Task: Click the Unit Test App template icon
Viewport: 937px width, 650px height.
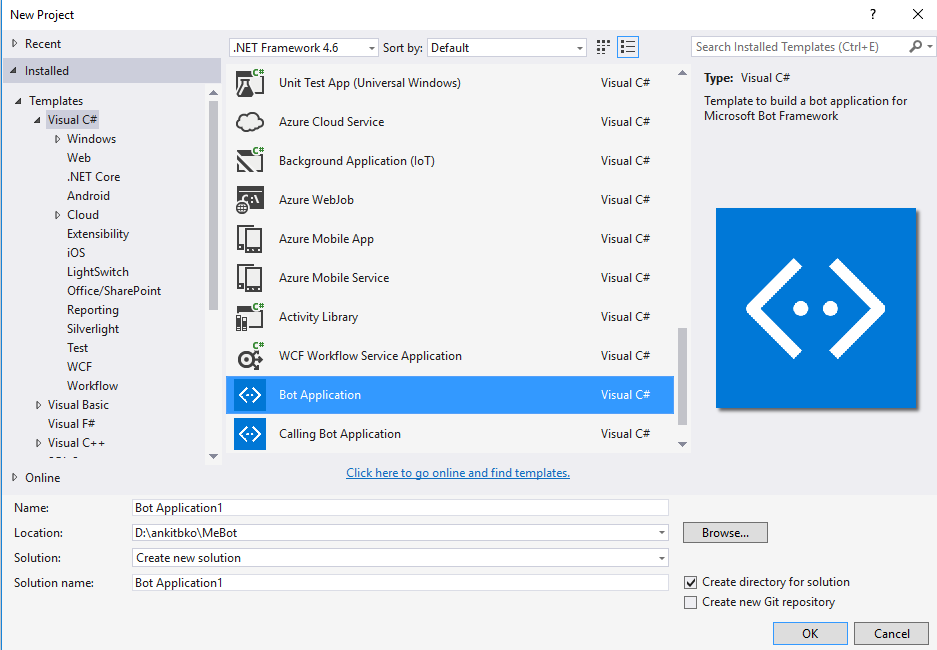Action: (x=250, y=83)
